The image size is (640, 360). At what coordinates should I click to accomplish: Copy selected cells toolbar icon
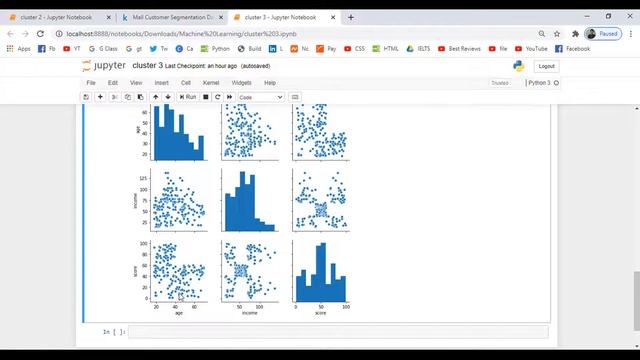coord(128,97)
